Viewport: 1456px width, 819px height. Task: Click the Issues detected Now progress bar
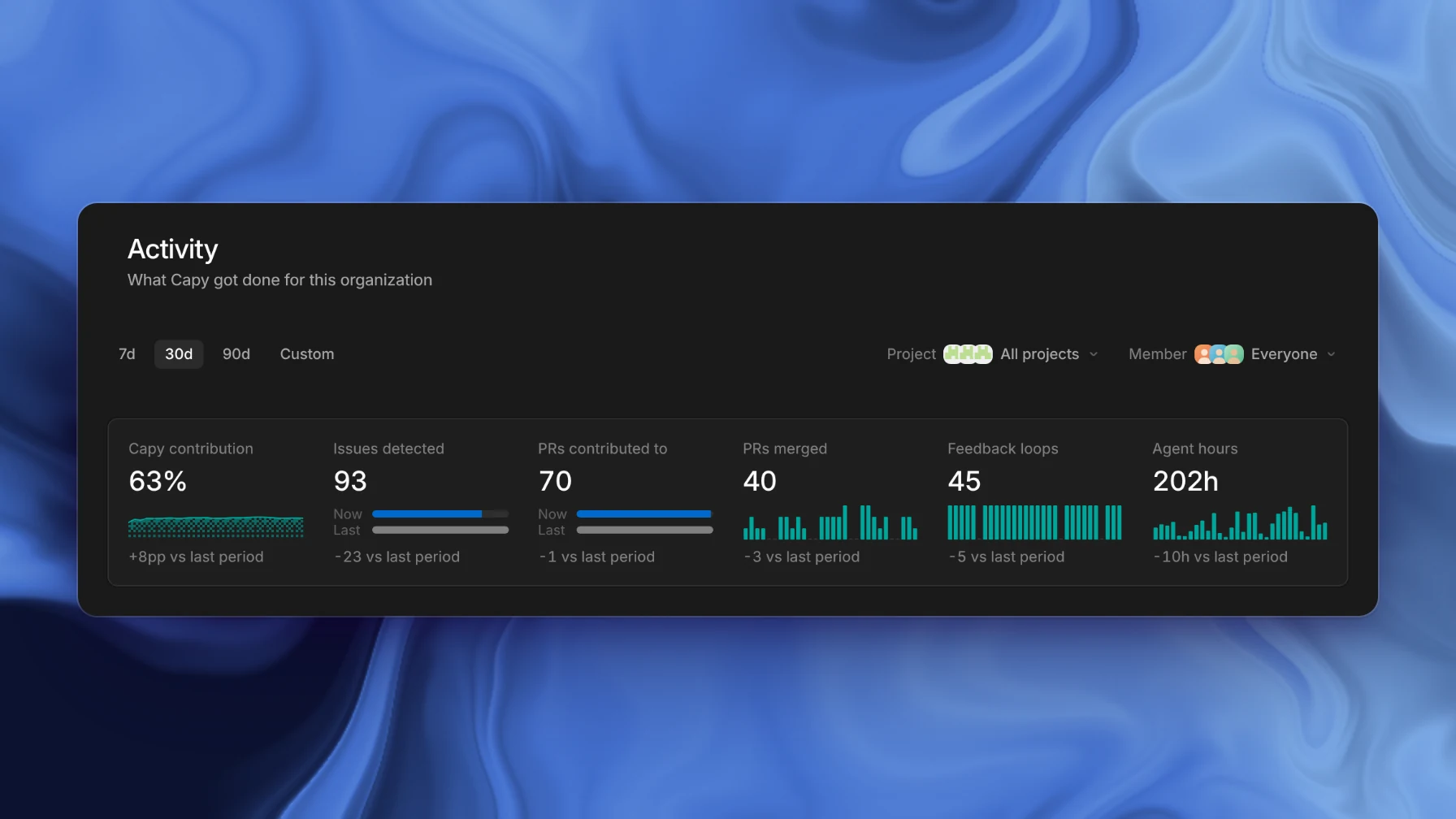[440, 513]
